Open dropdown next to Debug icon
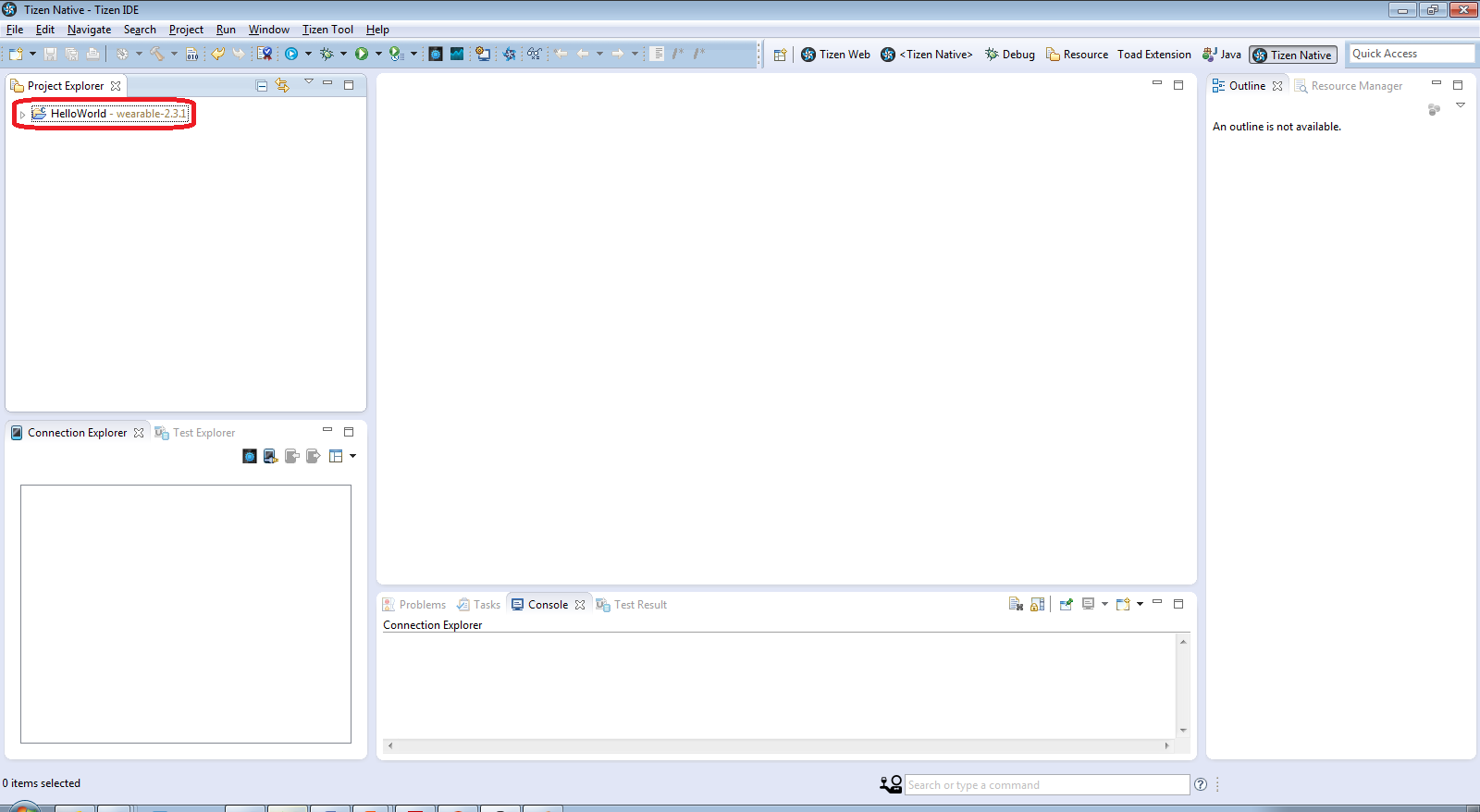1480x812 pixels. (x=343, y=54)
